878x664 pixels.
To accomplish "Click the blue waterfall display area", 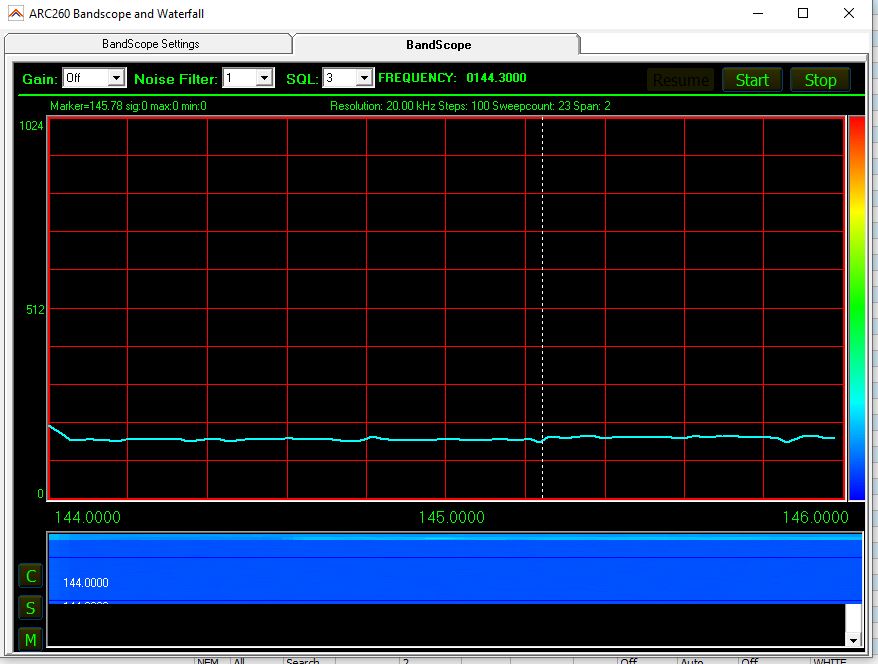I will 455,569.
